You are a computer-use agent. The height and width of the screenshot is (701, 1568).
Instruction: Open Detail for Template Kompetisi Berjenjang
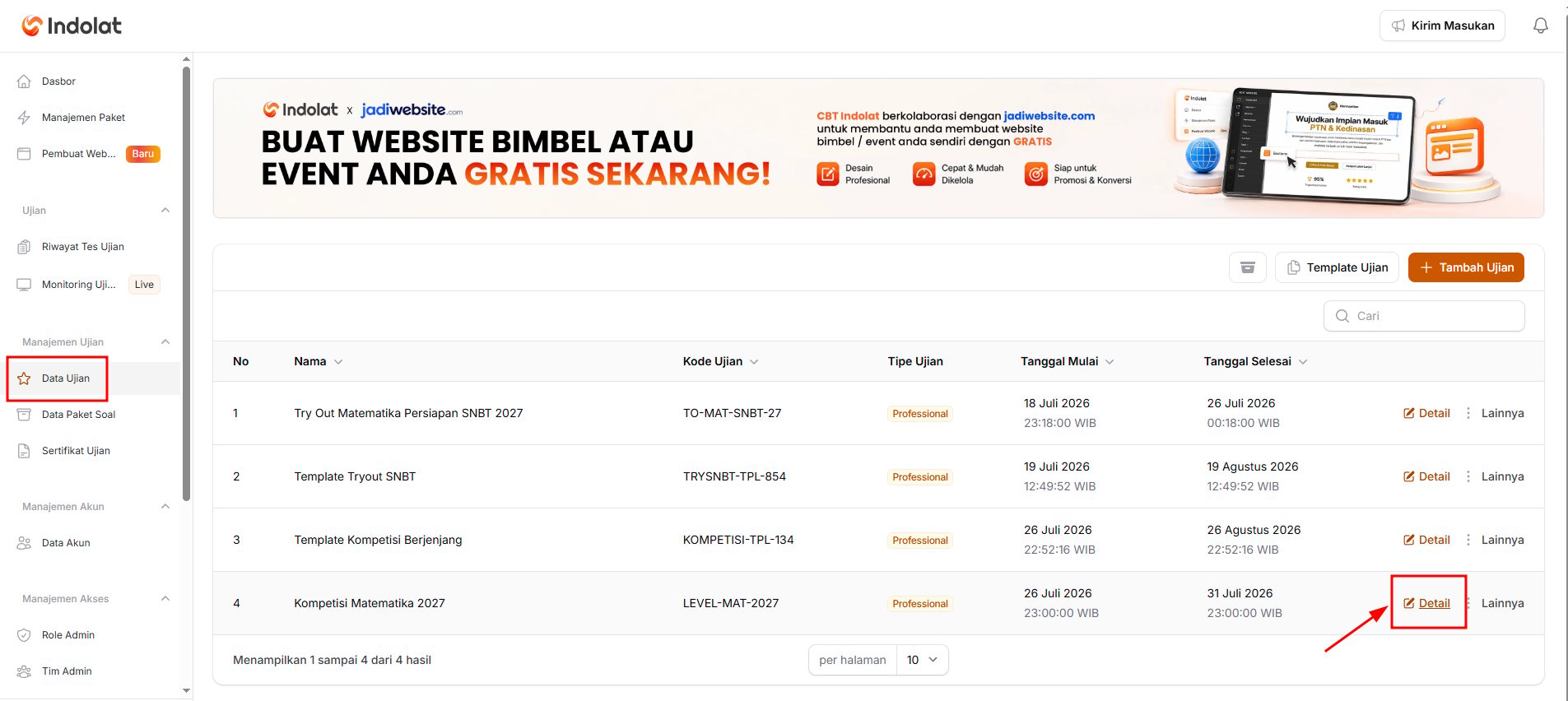tap(1426, 540)
